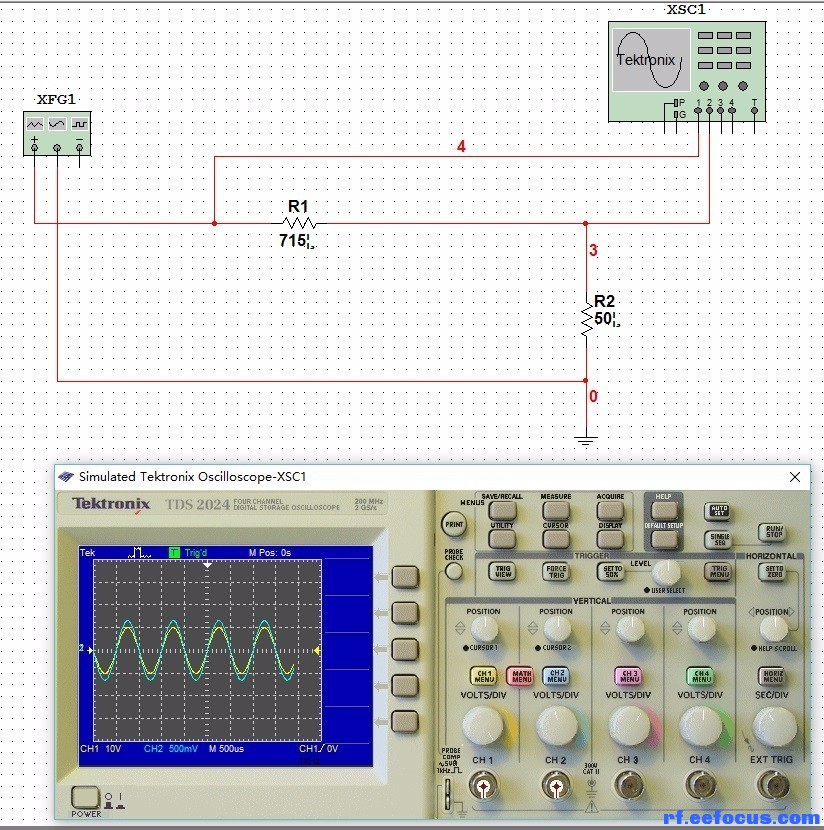Click the SINGLE SEQ button

tap(718, 539)
